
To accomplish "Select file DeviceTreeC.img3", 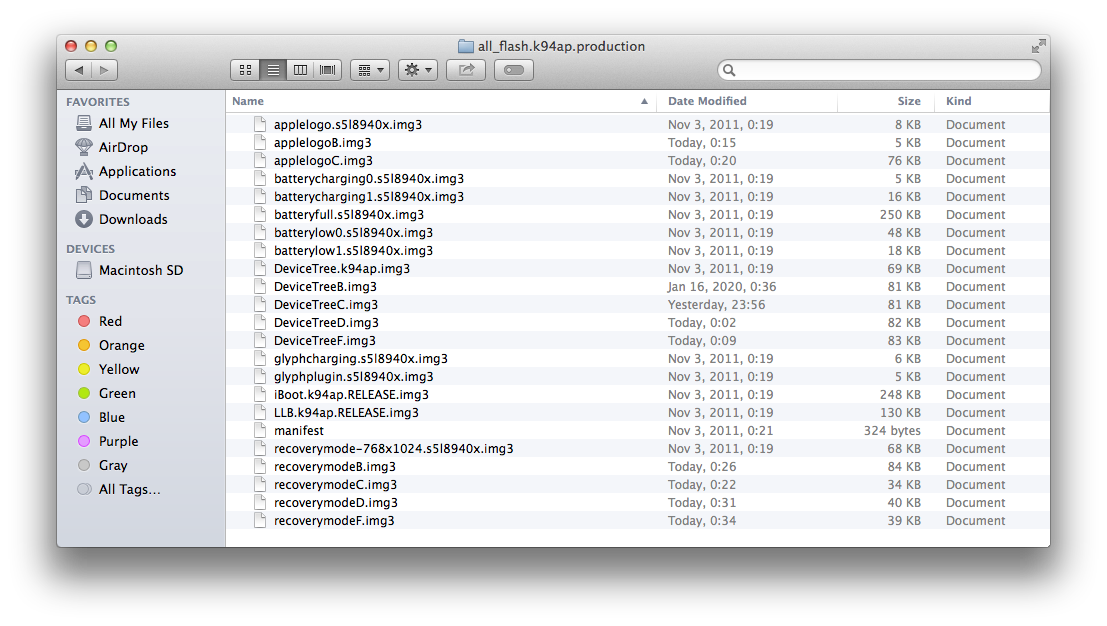I will (x=638, y=304).
